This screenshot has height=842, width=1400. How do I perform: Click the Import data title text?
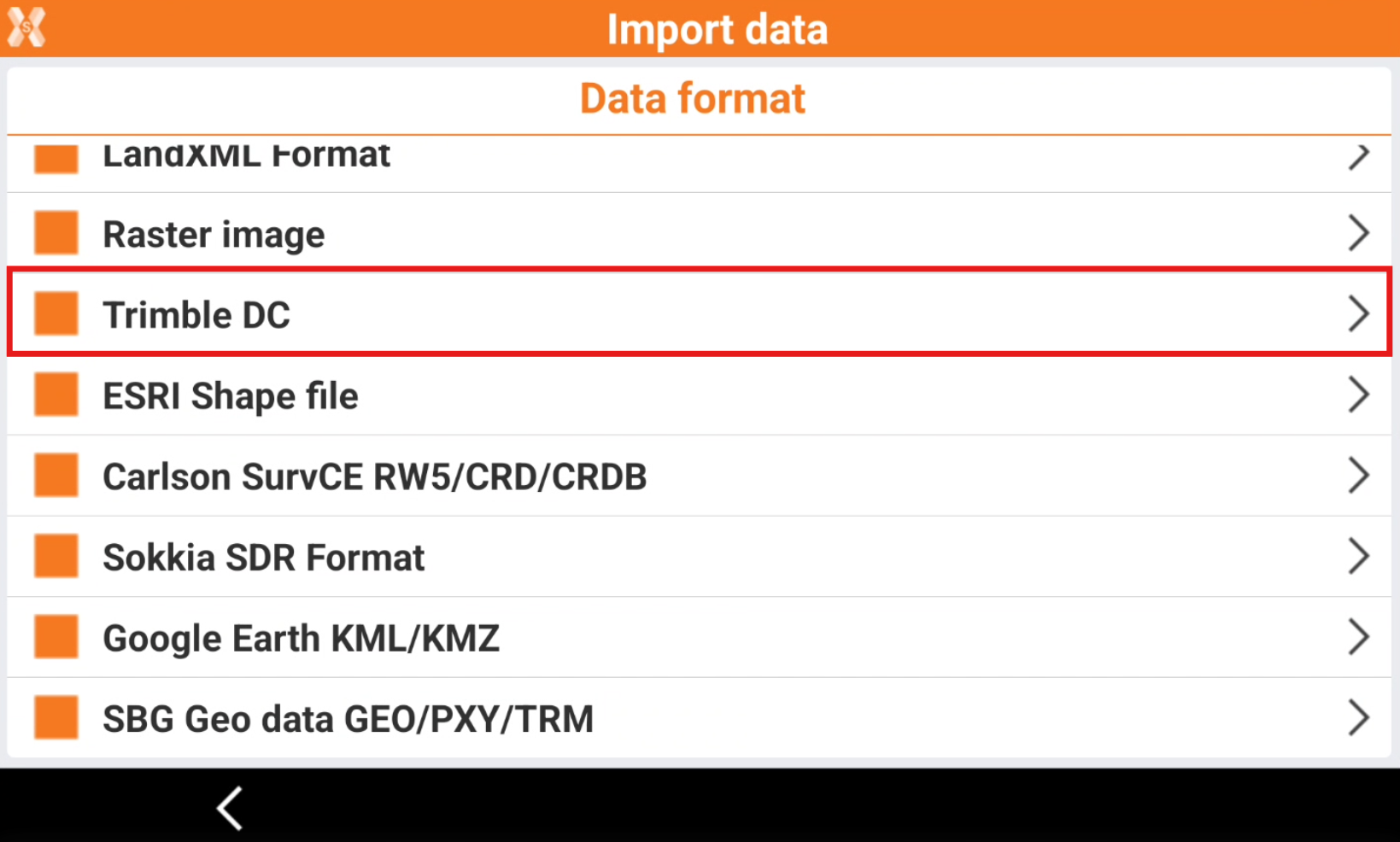tap(717, 29)
